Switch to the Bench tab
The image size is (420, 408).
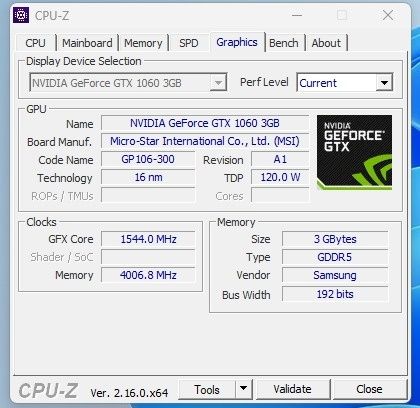(x=284, y=43)
